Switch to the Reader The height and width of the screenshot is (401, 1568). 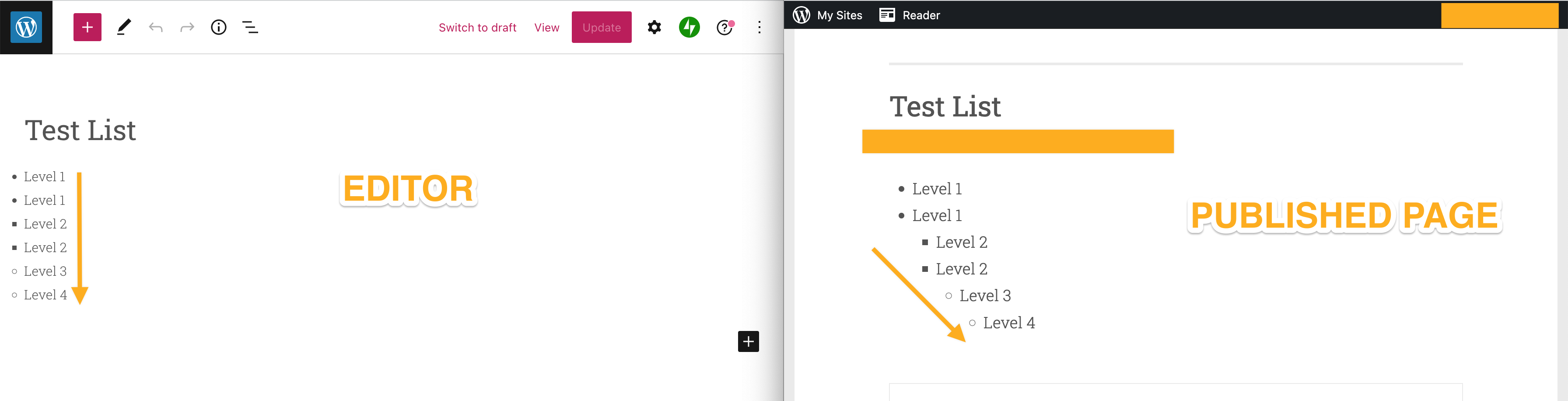click(910, 14)
